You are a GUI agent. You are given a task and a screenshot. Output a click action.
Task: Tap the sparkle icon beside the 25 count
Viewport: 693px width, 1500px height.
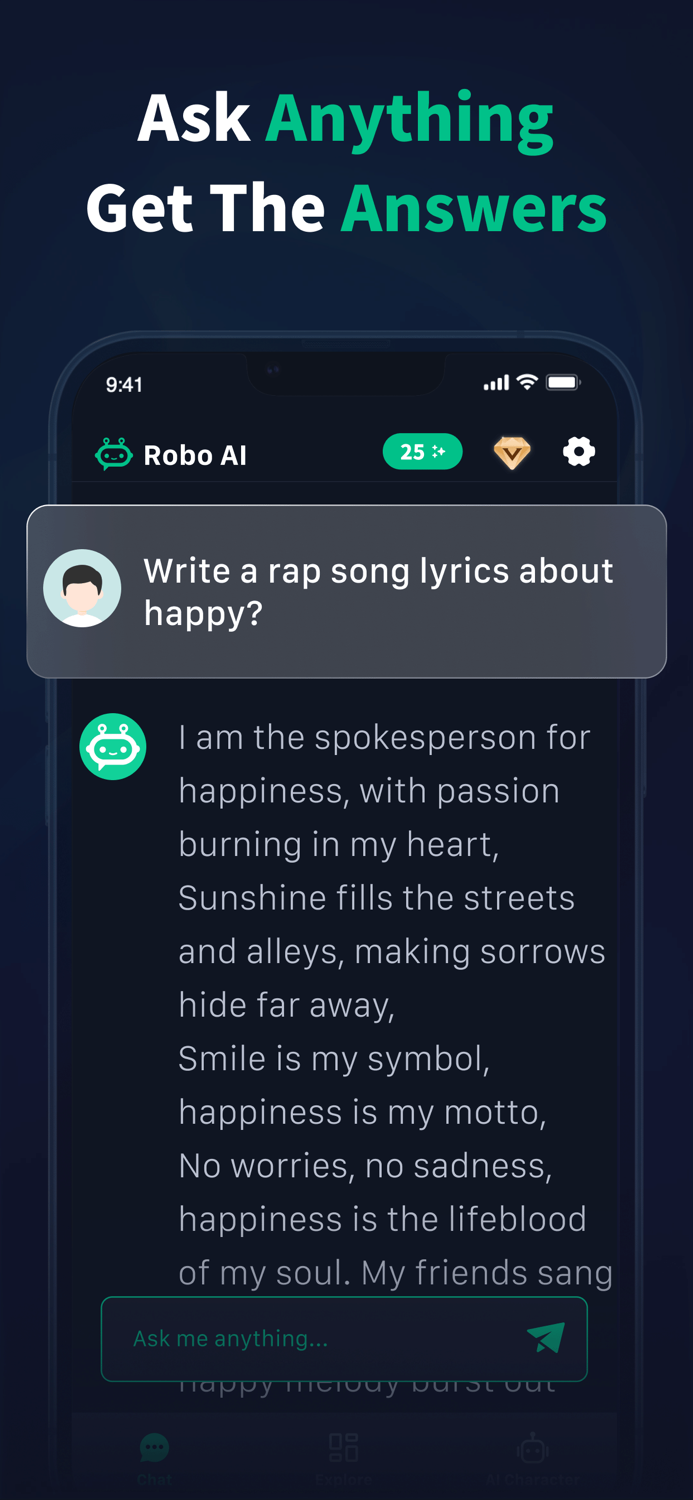click(x=442, y=451)
